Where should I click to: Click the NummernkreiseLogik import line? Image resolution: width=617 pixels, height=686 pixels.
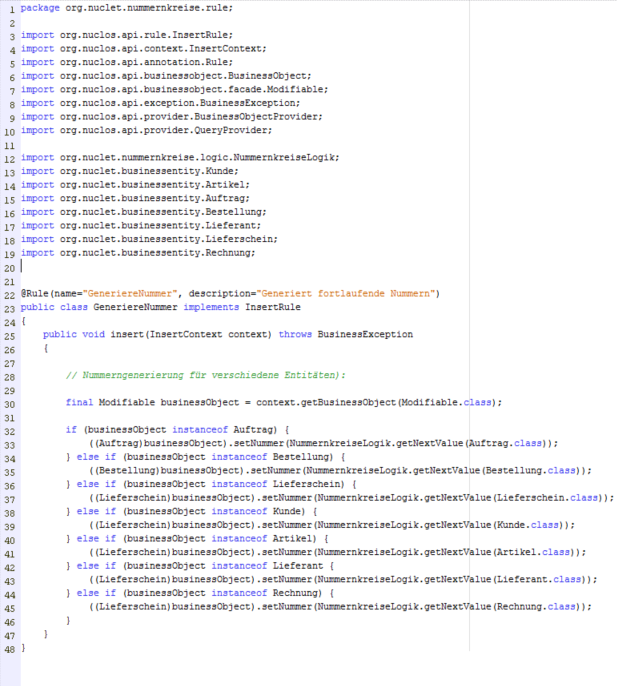point(180,157)
